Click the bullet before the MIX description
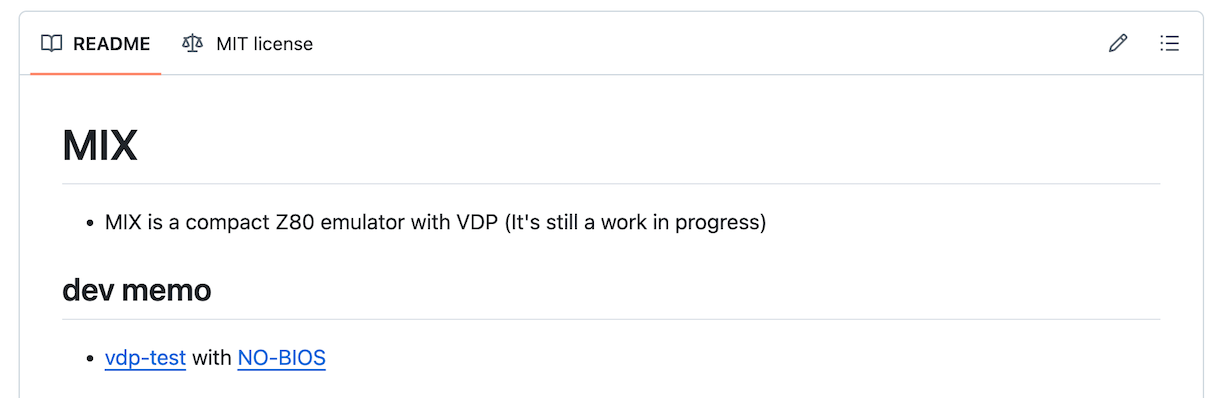The image size is (1220, 398). (x=90, y=223)
